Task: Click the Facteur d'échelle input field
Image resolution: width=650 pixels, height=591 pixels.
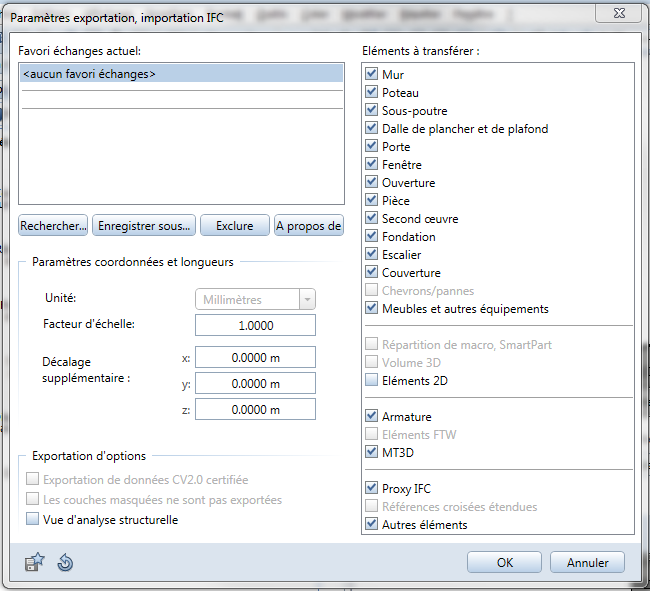Action: [255, 326]
